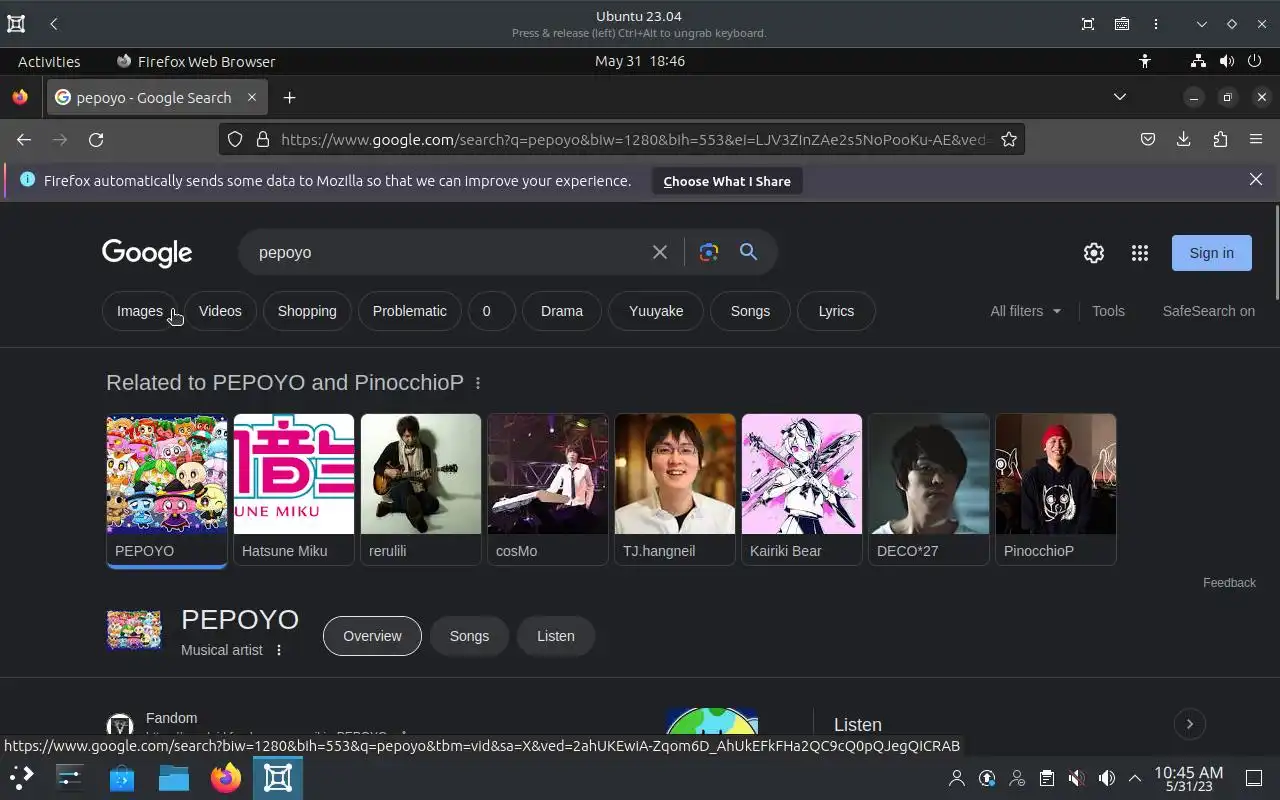This screenshot has height=800, width=1280.
Task: Select the TJ.hangneil card
Action: click(675, 490)
